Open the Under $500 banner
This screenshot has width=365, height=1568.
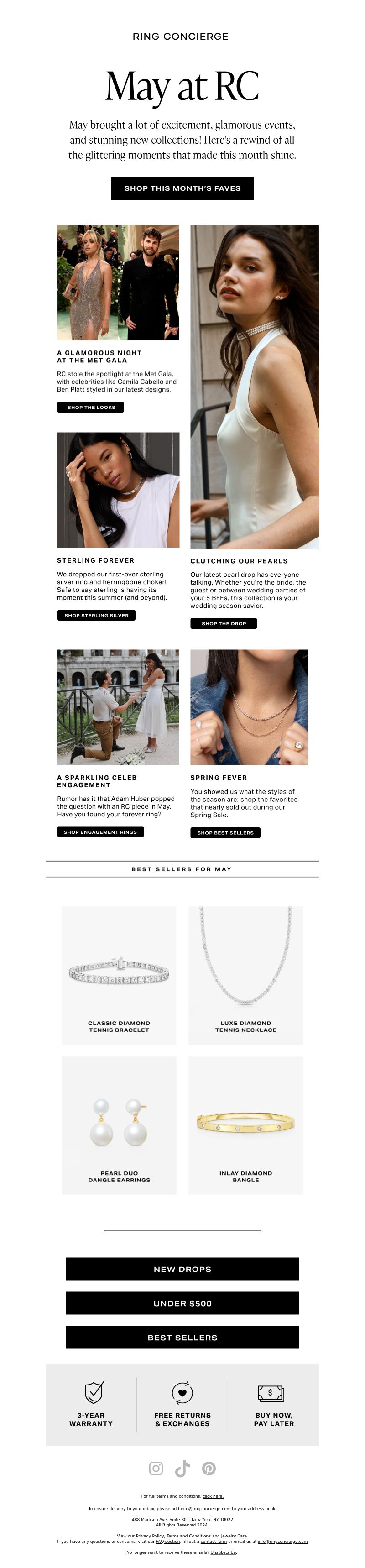click(182, 1303)
